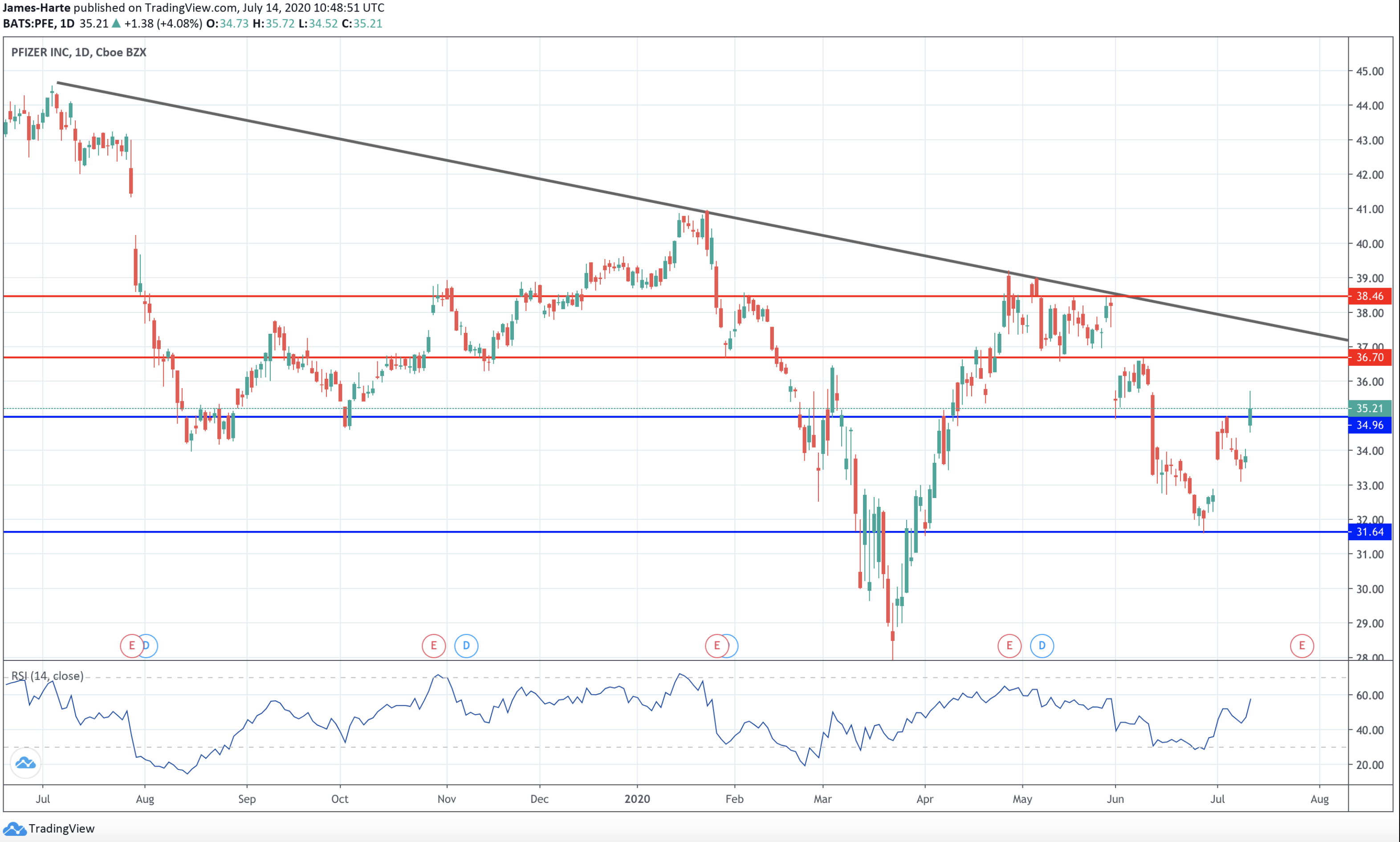
Task: Click the dividend marker after May 2020
Action: click(1042, 646)
